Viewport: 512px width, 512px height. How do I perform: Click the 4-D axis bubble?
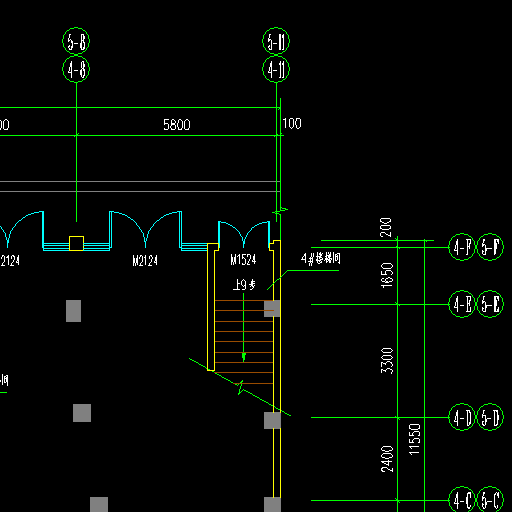[x=462, y=417]
